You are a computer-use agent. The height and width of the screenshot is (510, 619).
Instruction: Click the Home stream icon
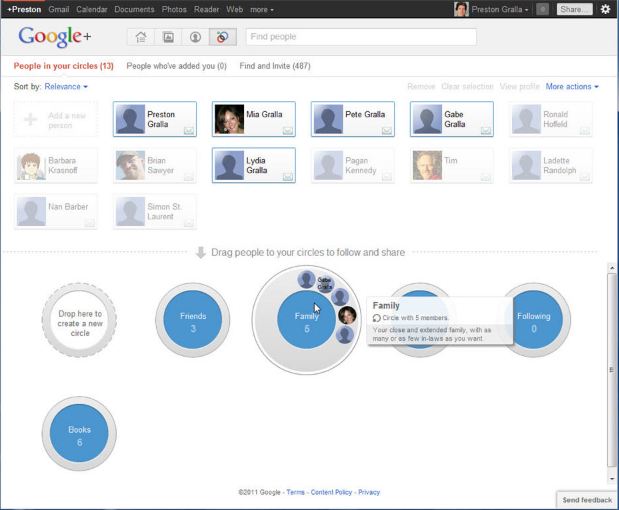click(x=141, y=38)
